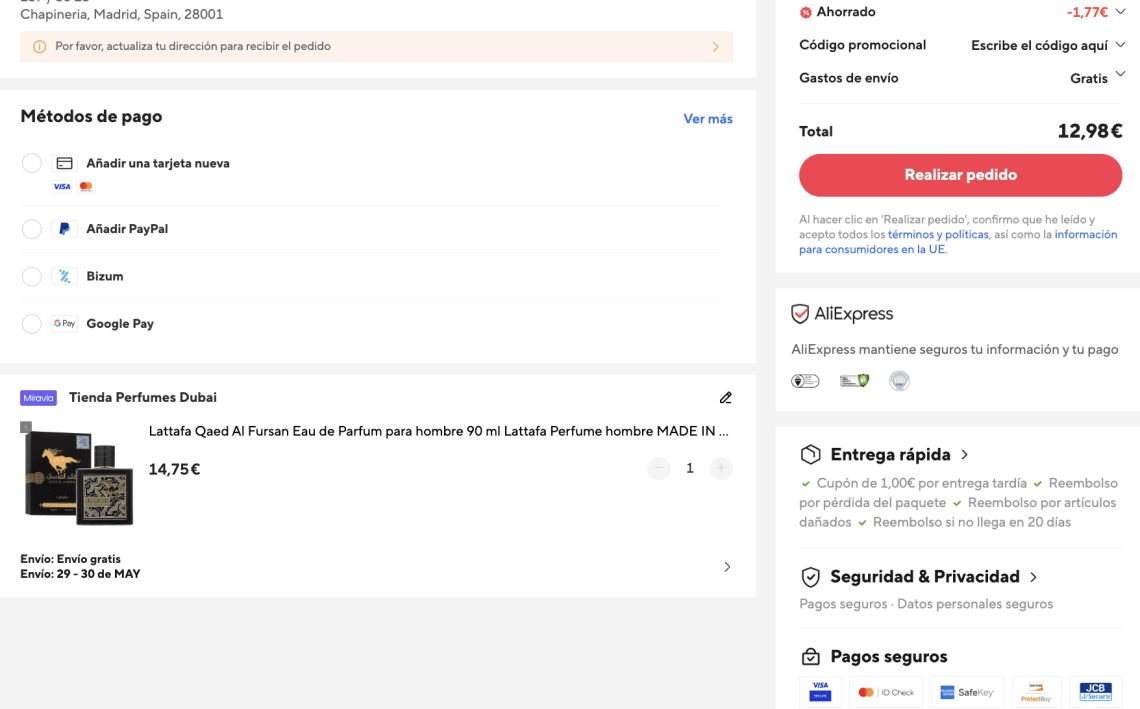Open the términos y políticas link
1140x709 pixels.
[938, 234]
